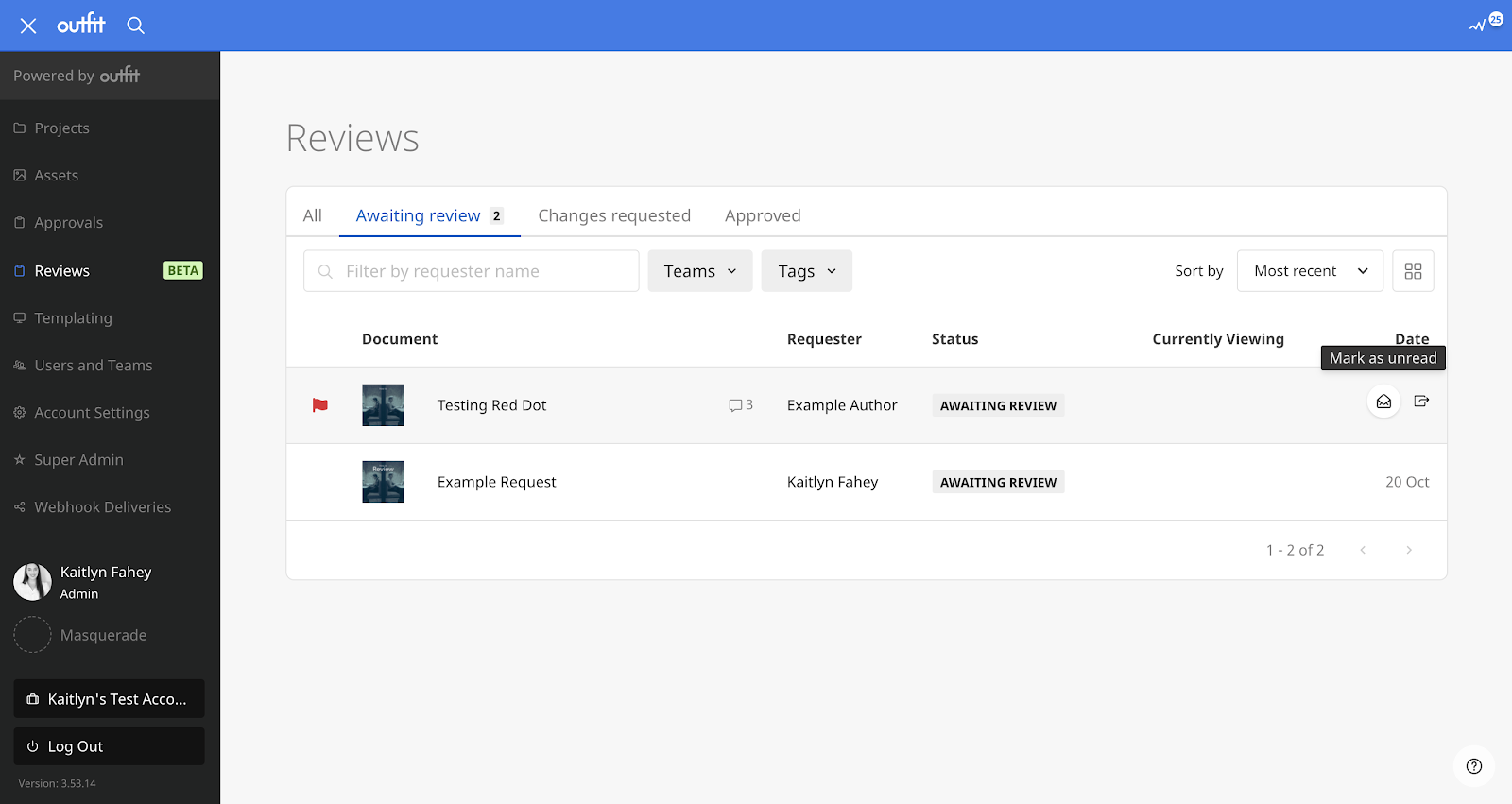Image resolution: width=1512 pixels, height=804 pixels.
Task: Click the Version 3.53.14 text
Action: pyautogui.click(x=58, y=783)
